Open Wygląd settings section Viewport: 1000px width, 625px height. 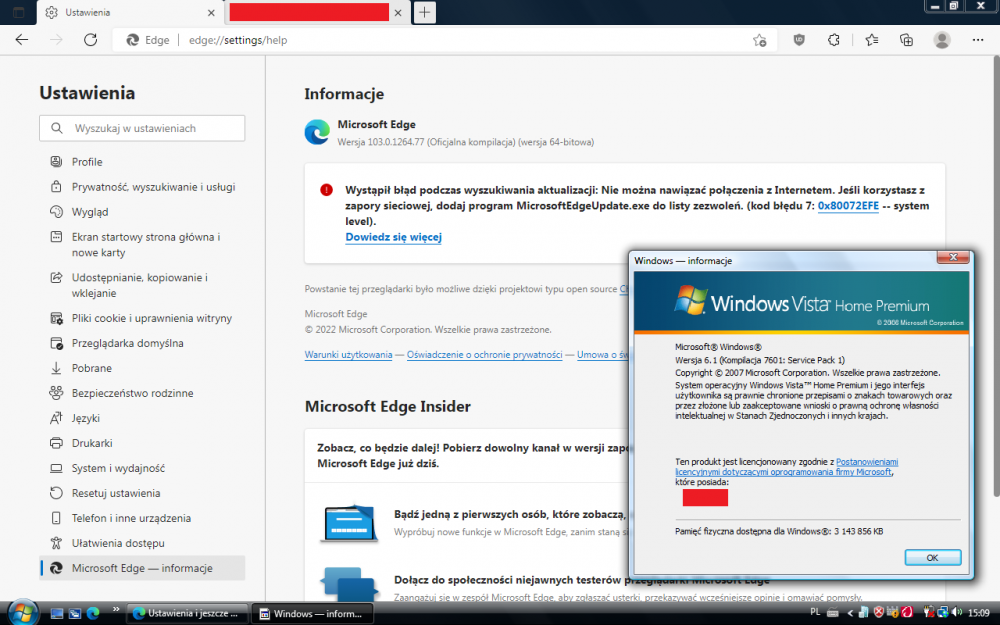click(x=142, y=212)
